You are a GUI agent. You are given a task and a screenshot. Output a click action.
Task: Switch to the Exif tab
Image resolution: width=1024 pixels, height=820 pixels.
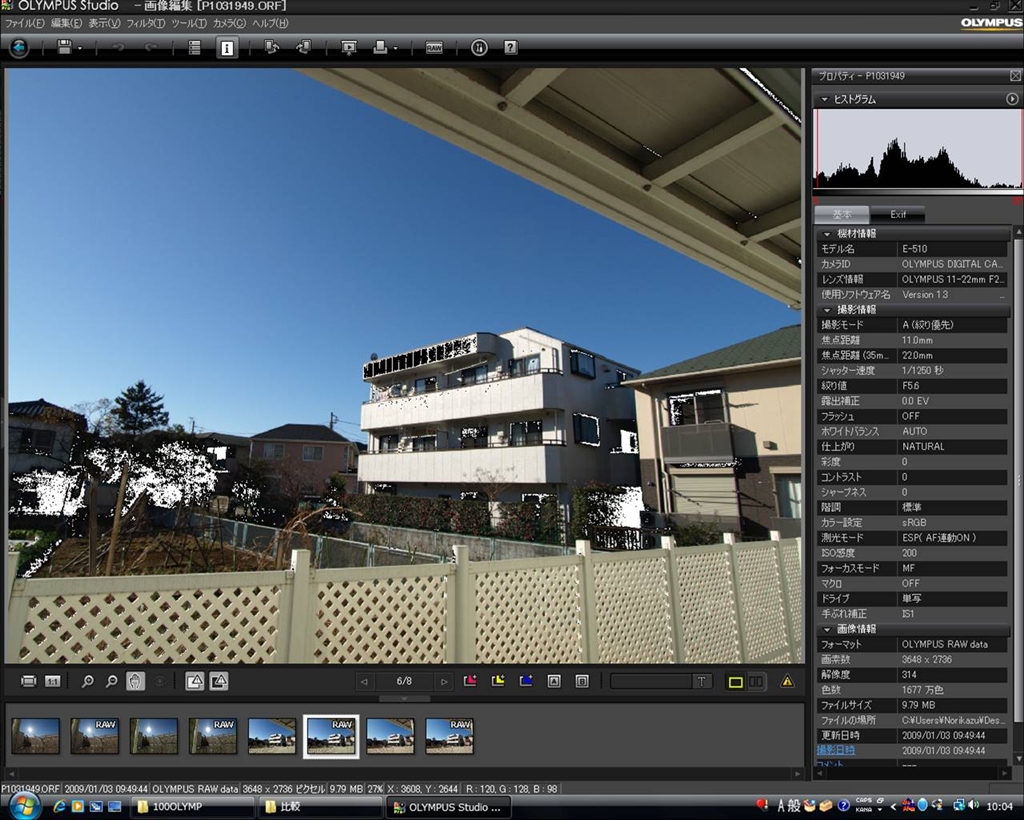898,214
